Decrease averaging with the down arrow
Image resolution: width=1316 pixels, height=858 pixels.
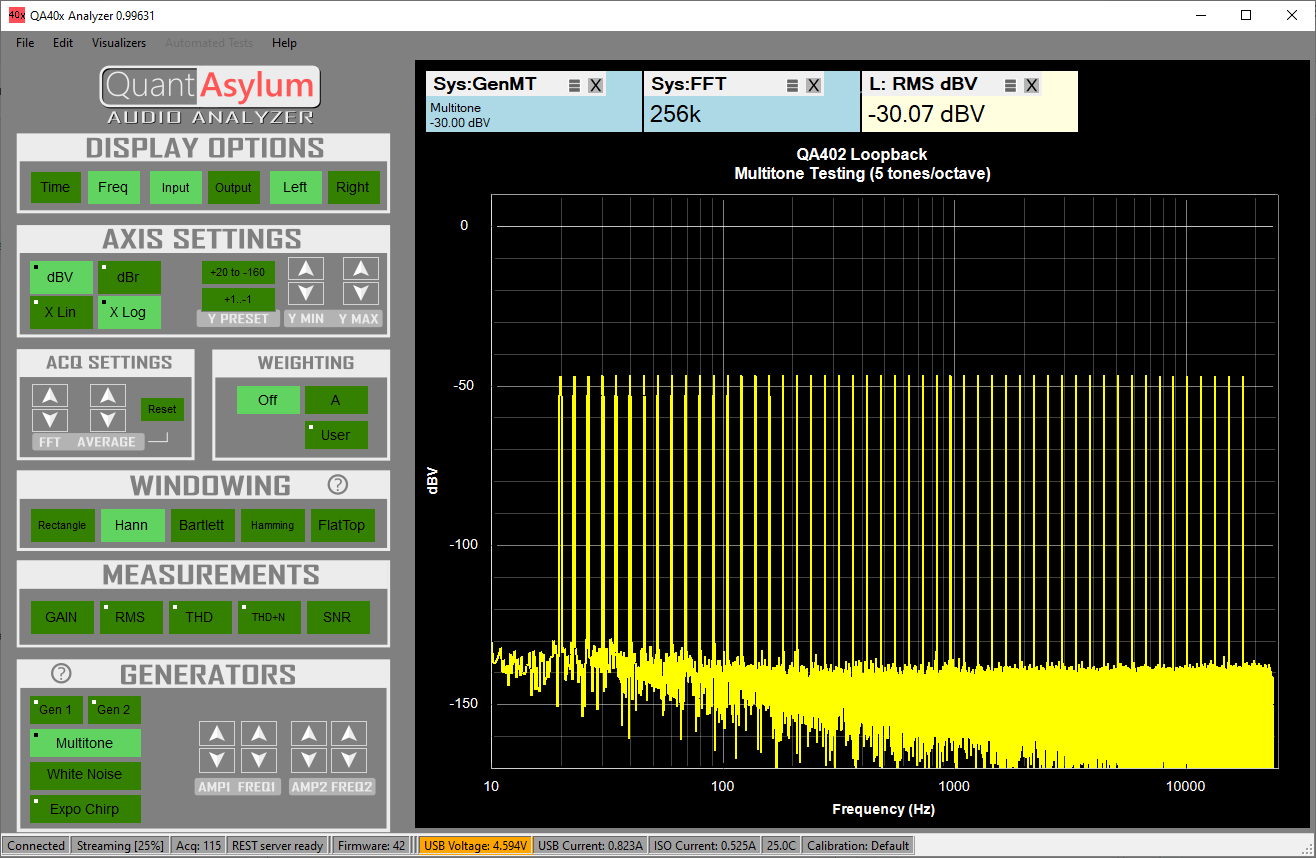coord(107,420)
